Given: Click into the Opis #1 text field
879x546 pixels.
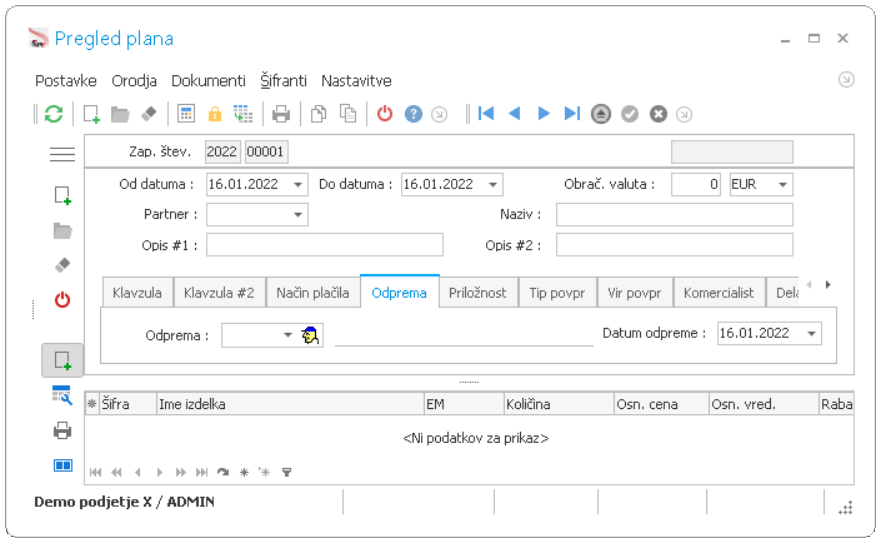Looking at the screenshot, I should 325,245.
